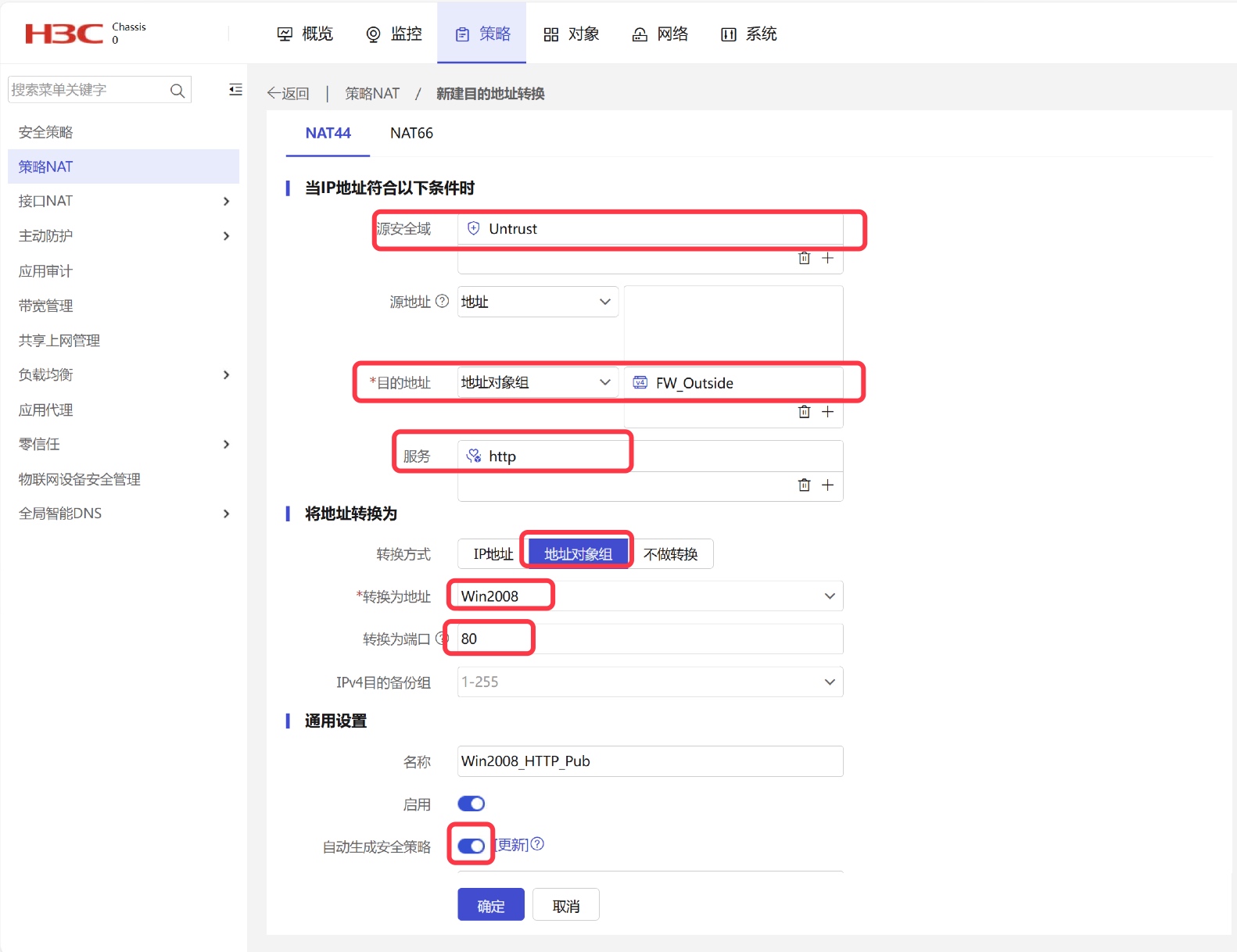Open the 网络 top menu

coord(660,34)
